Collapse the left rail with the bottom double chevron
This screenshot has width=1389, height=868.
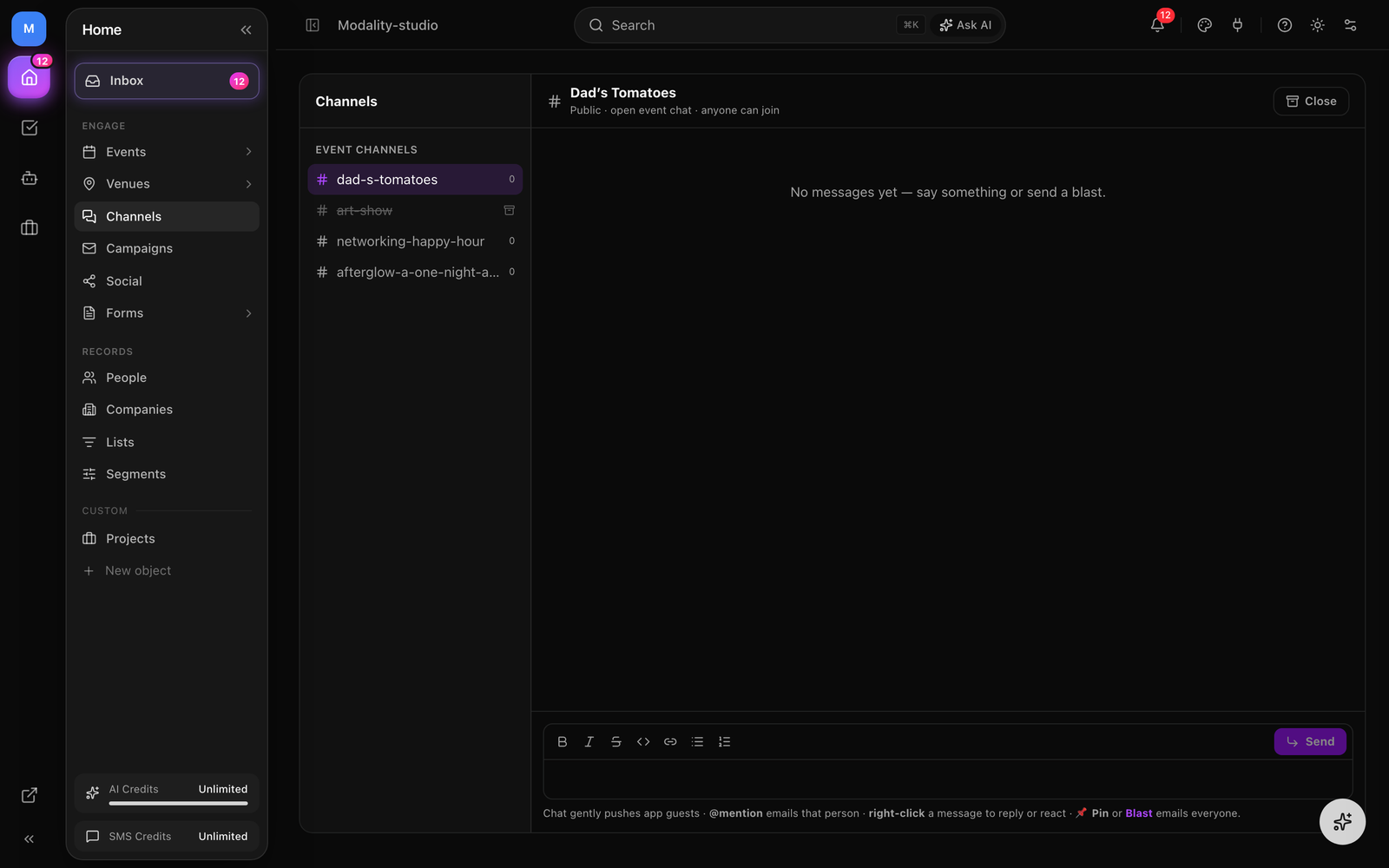29,838
